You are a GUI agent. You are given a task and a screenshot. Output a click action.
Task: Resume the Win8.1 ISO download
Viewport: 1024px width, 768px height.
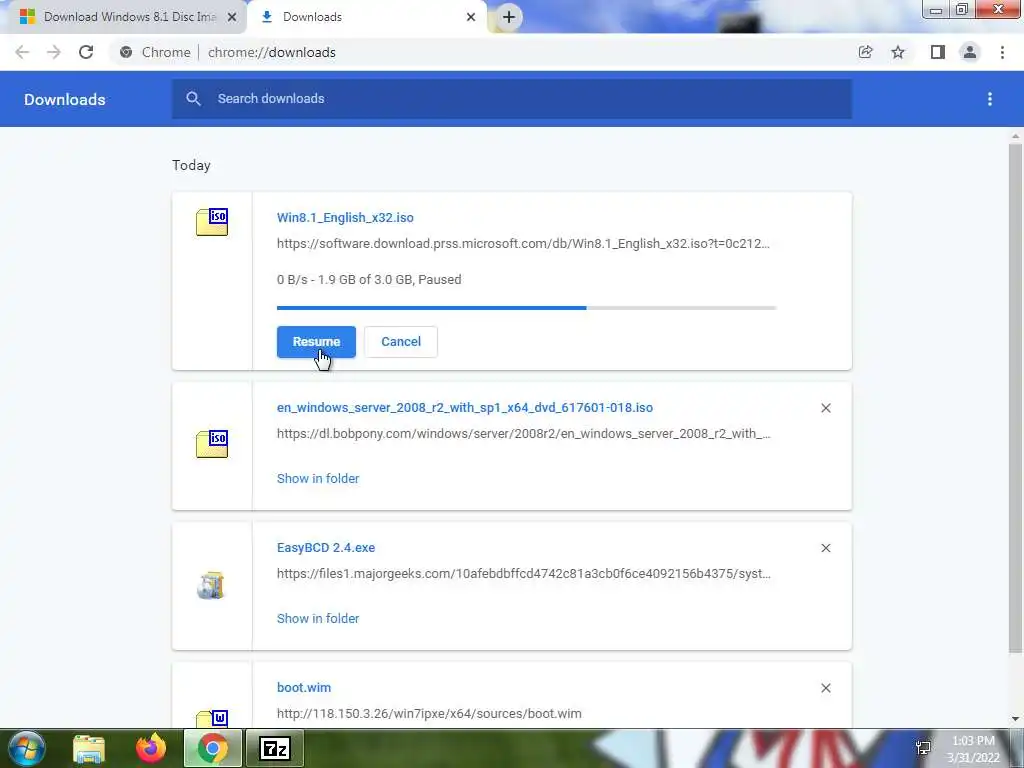tap(316, 342)
